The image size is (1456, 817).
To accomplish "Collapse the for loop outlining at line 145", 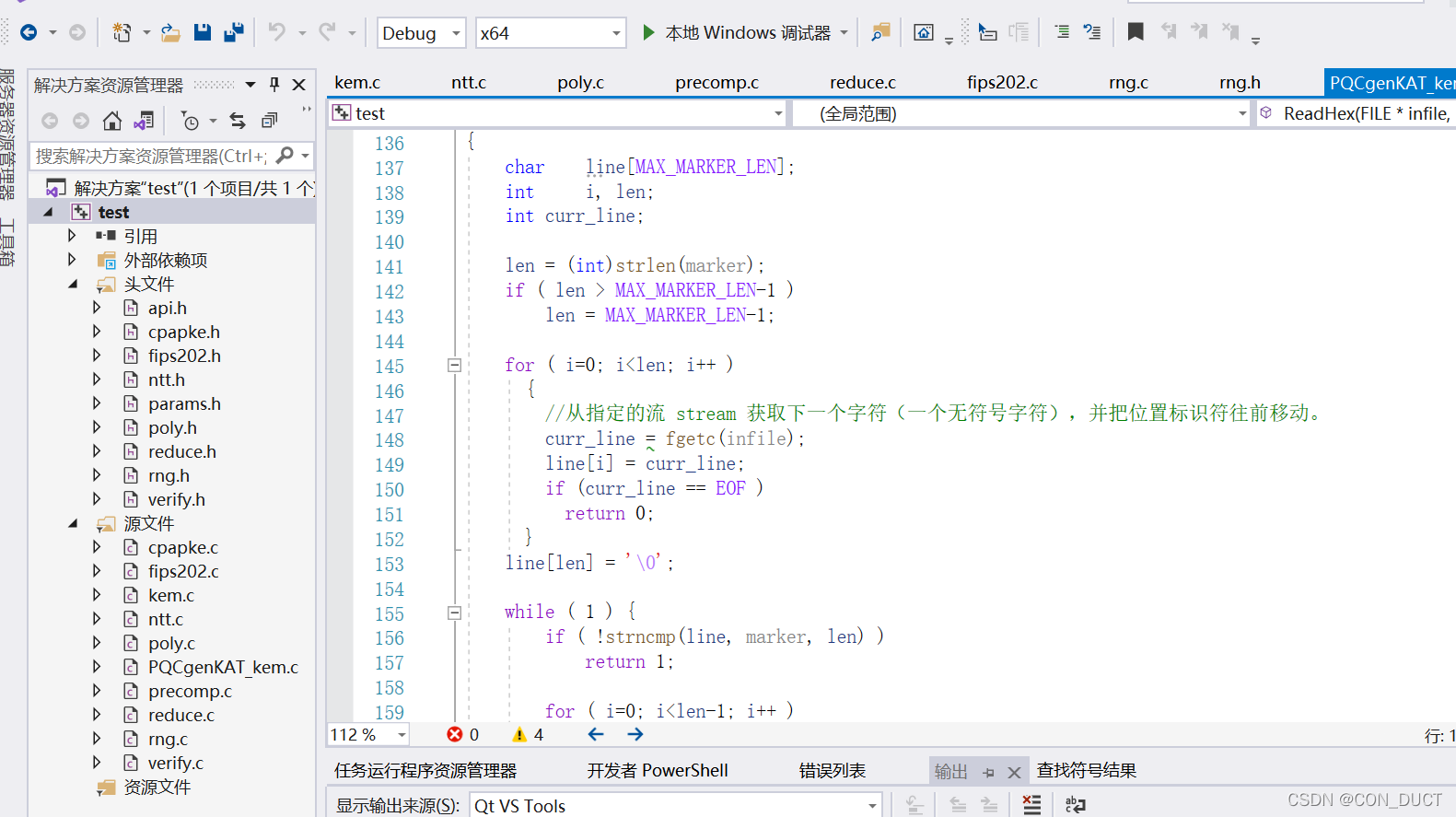I will click(454, 366).
